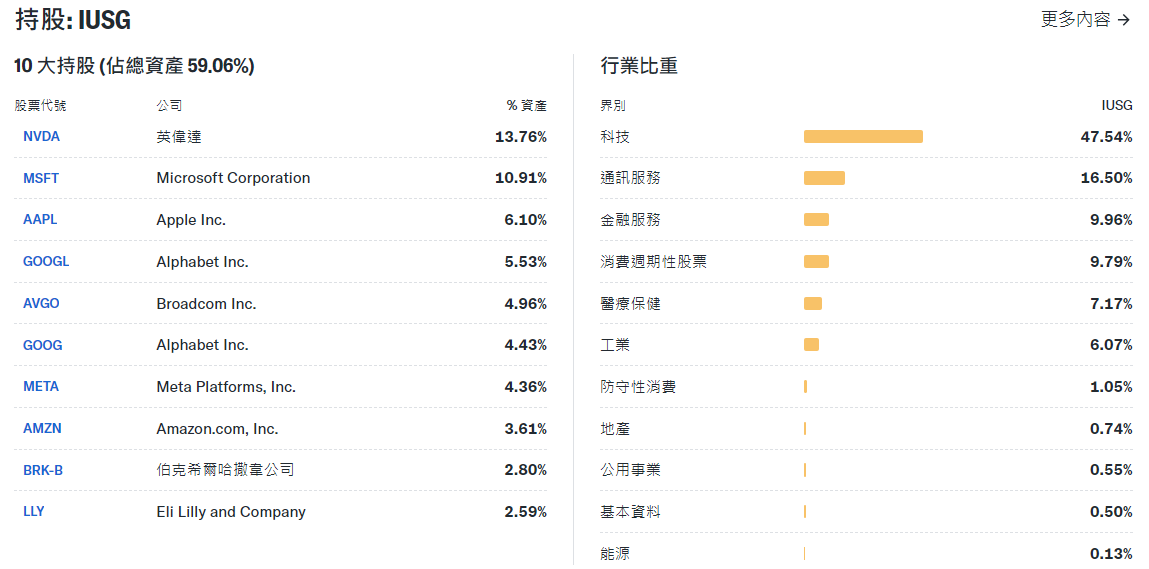Click the arrow icon beside 更多內容
Image resolution: width=1149 pixels, height=569 pixels.
(x=1124, y=20)
